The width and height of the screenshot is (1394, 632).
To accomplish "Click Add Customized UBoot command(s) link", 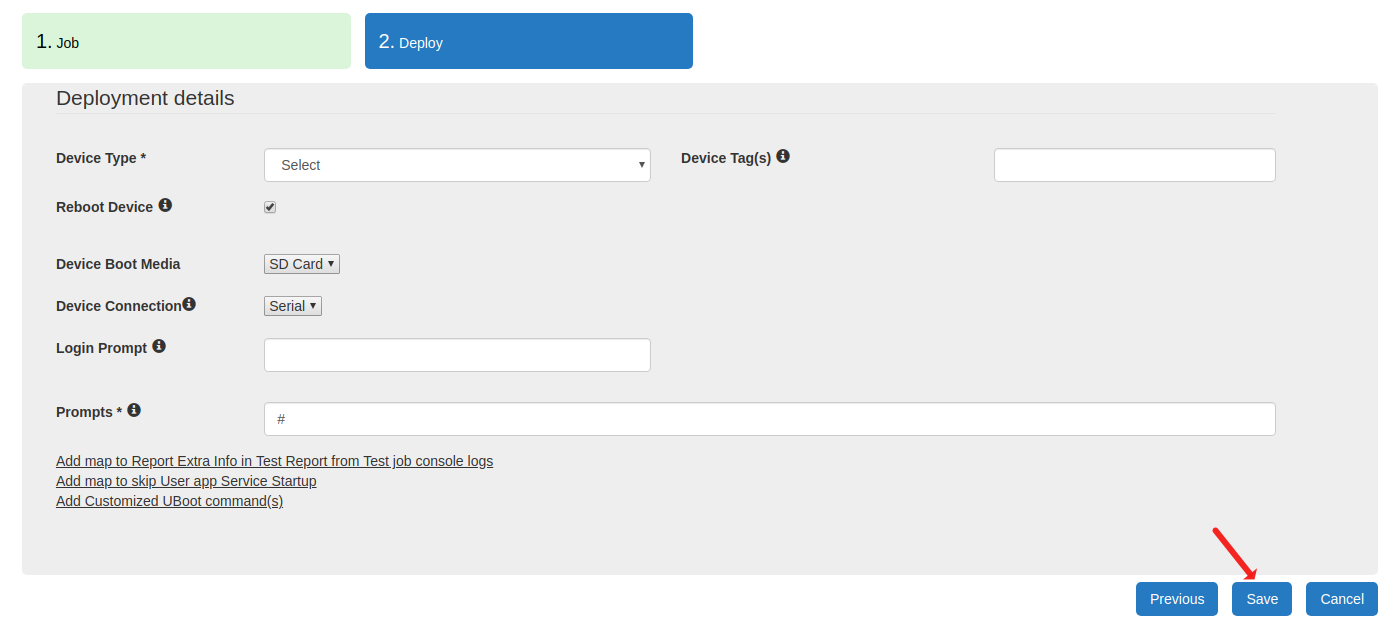I will [169, 501].
